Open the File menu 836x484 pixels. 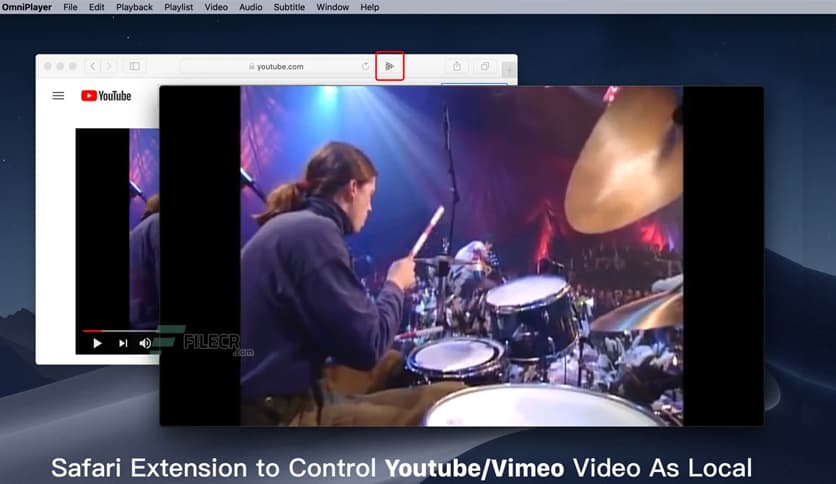[x=70, y=7]
